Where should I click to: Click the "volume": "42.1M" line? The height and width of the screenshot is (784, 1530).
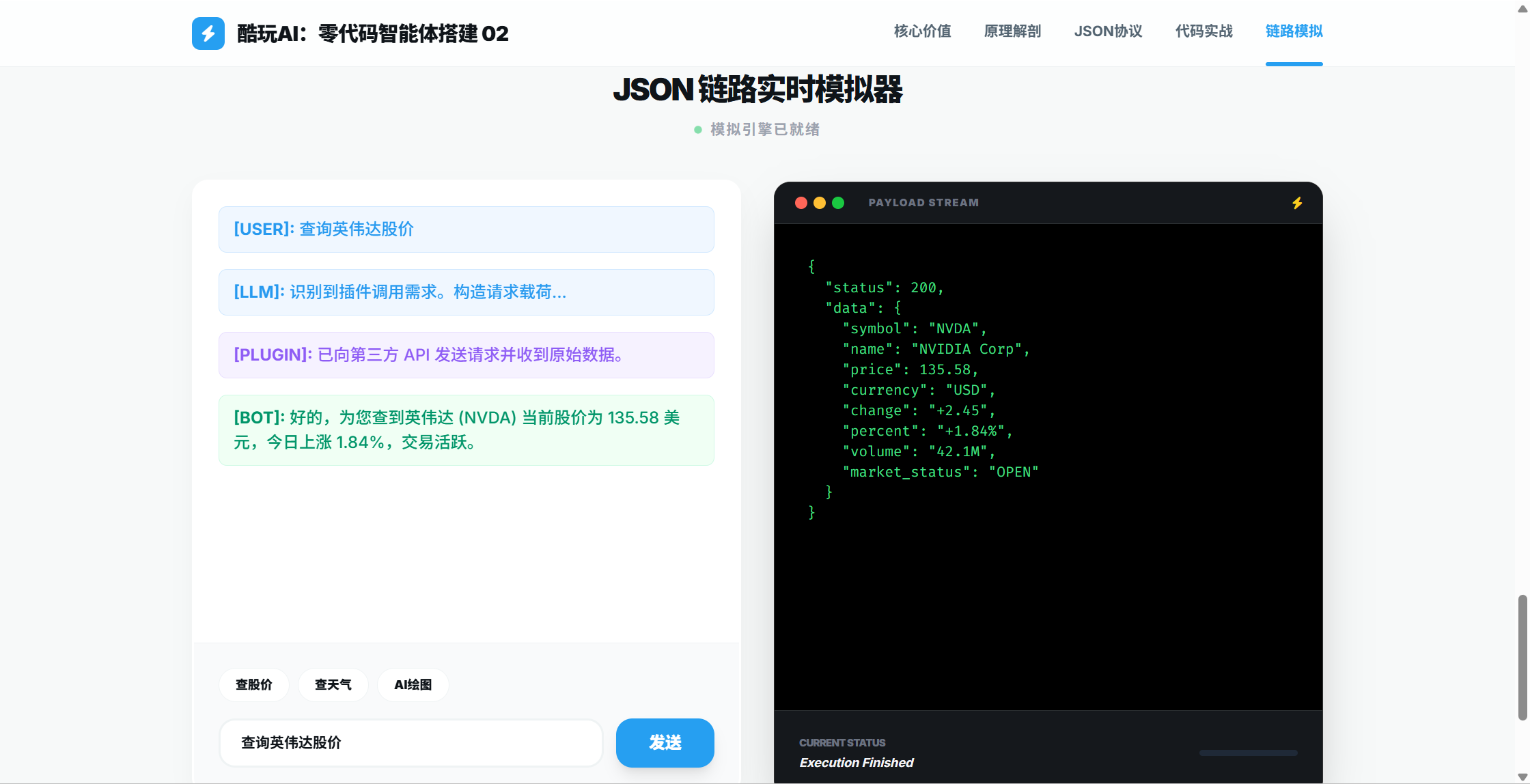[919, 452]
